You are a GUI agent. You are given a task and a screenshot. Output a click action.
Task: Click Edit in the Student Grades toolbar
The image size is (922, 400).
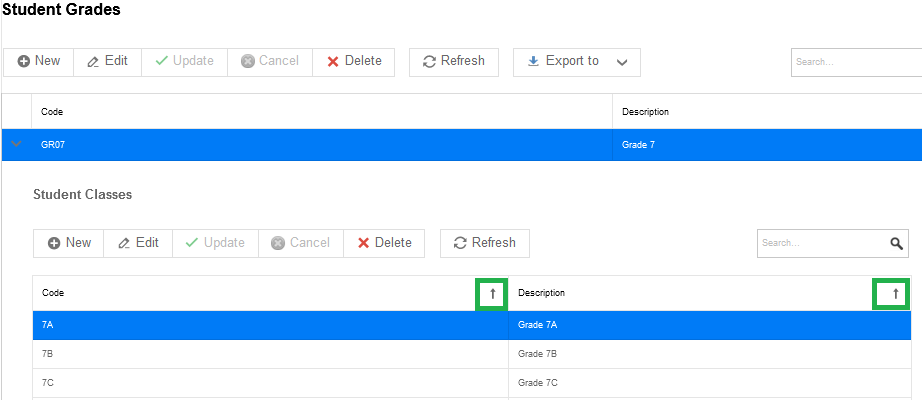(x=108, y=62)
